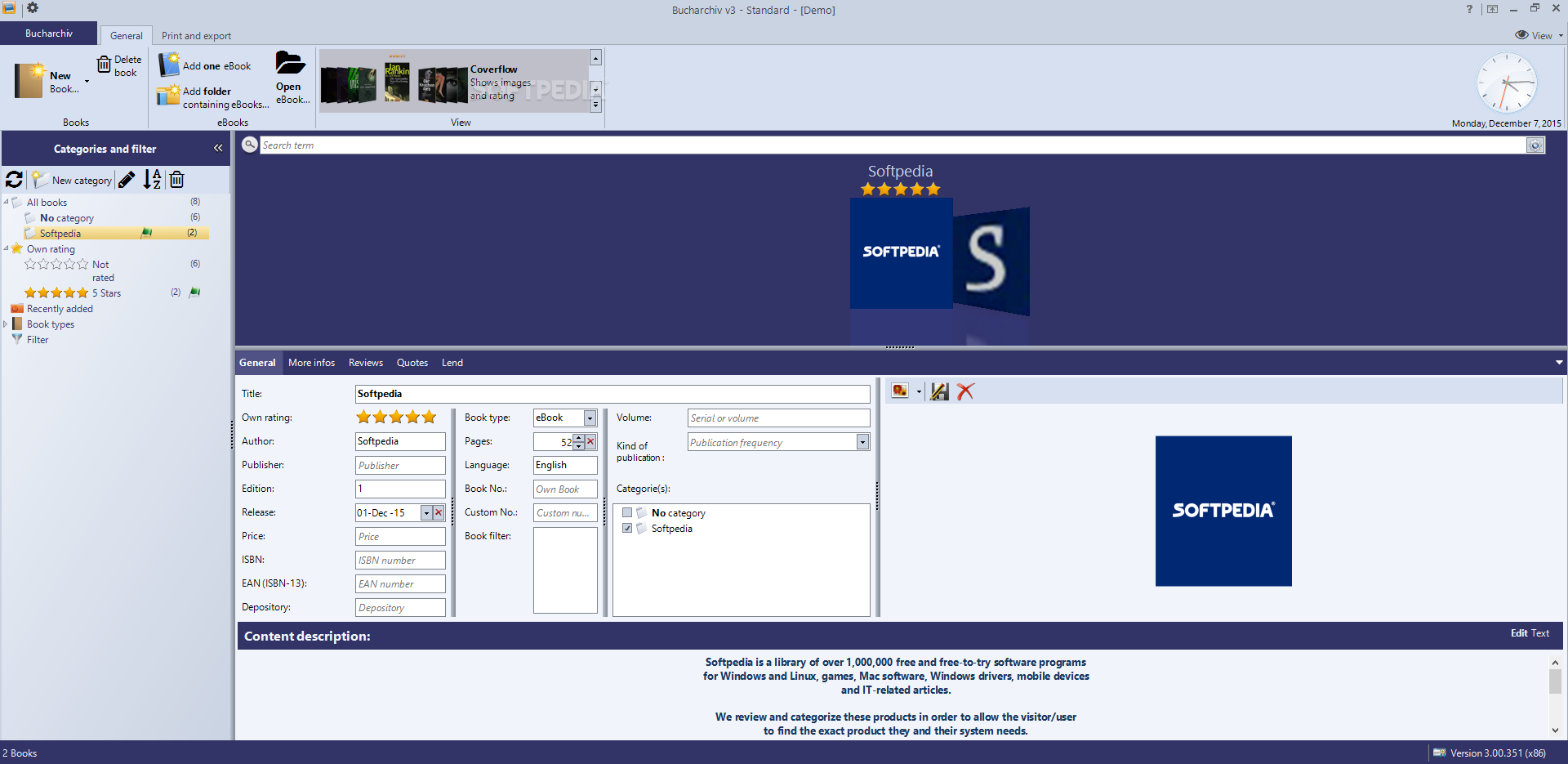Expand the Book types tree node
The height and width of the screenshot is (764, 1568).
(6, 324)
